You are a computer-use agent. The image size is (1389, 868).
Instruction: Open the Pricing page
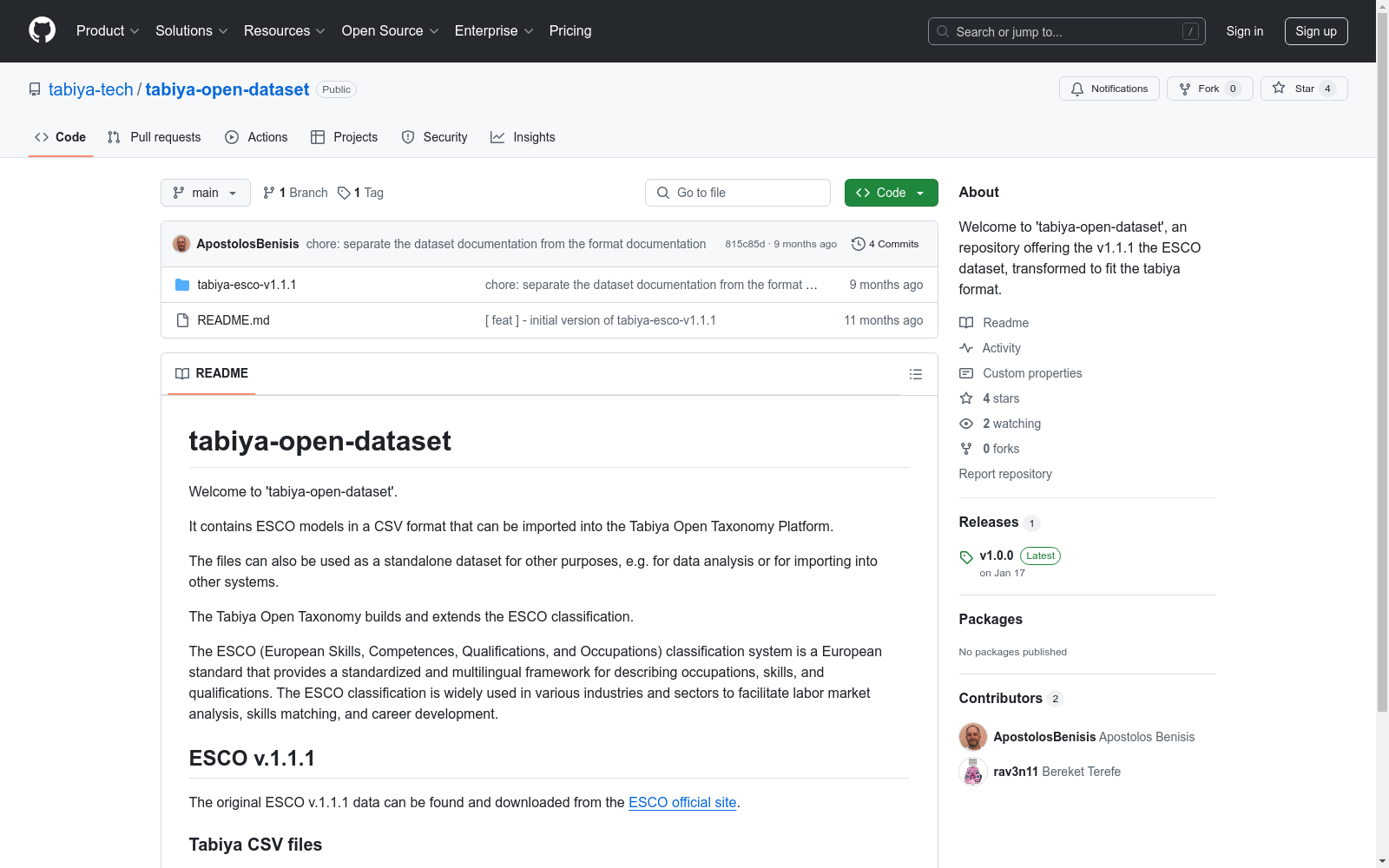[570, 30]
